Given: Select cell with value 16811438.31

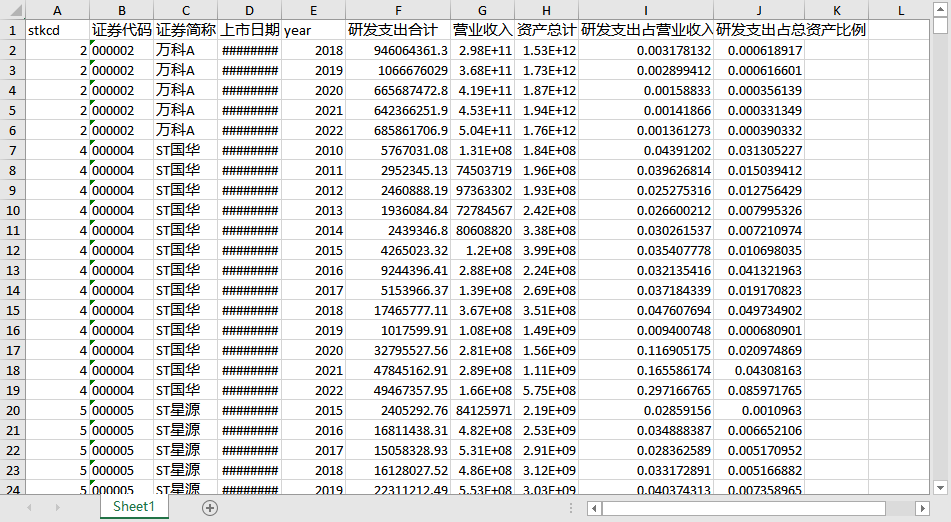Looking at the screenshot, I should [398, 430].
